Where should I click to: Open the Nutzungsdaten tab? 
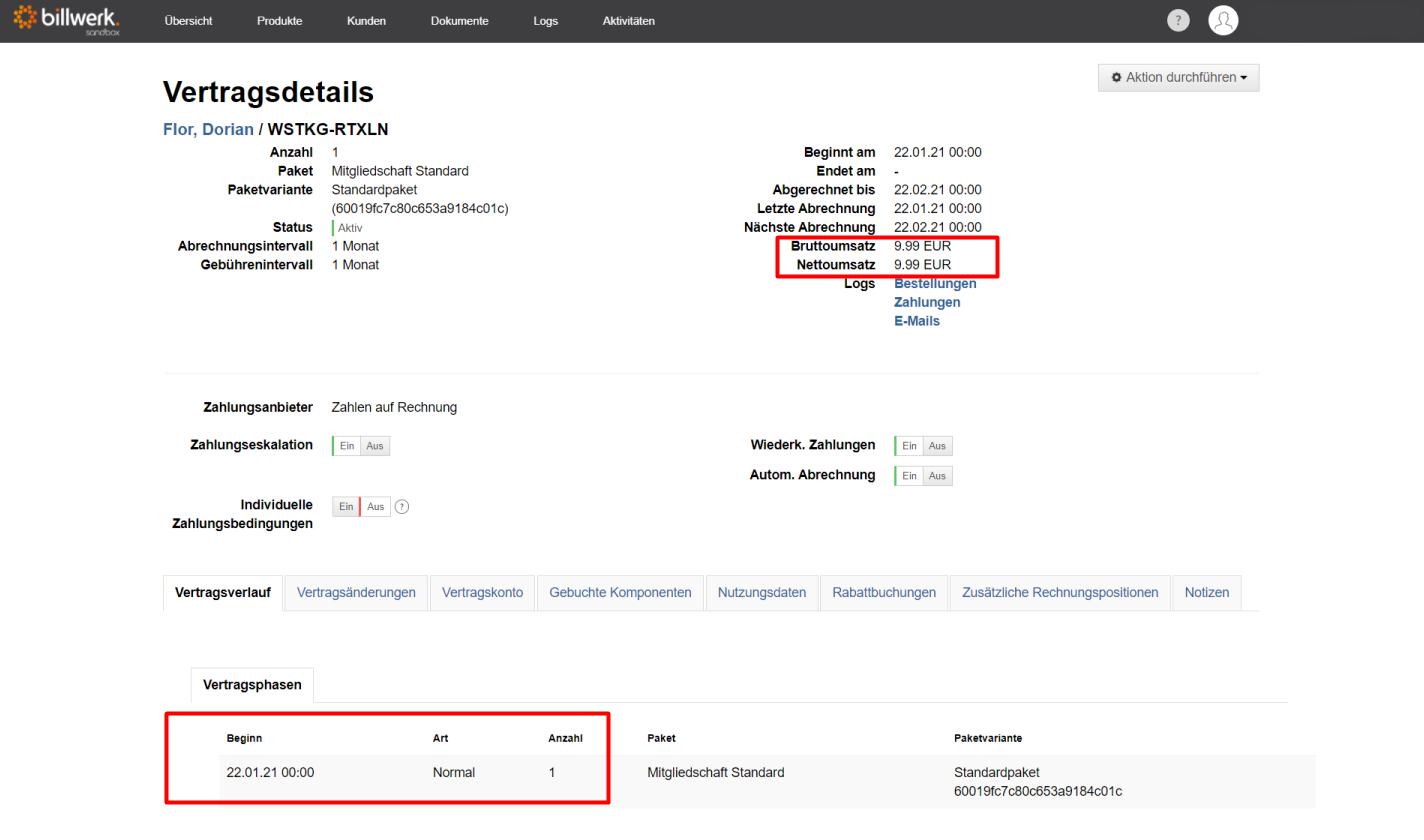pos(762,592)
